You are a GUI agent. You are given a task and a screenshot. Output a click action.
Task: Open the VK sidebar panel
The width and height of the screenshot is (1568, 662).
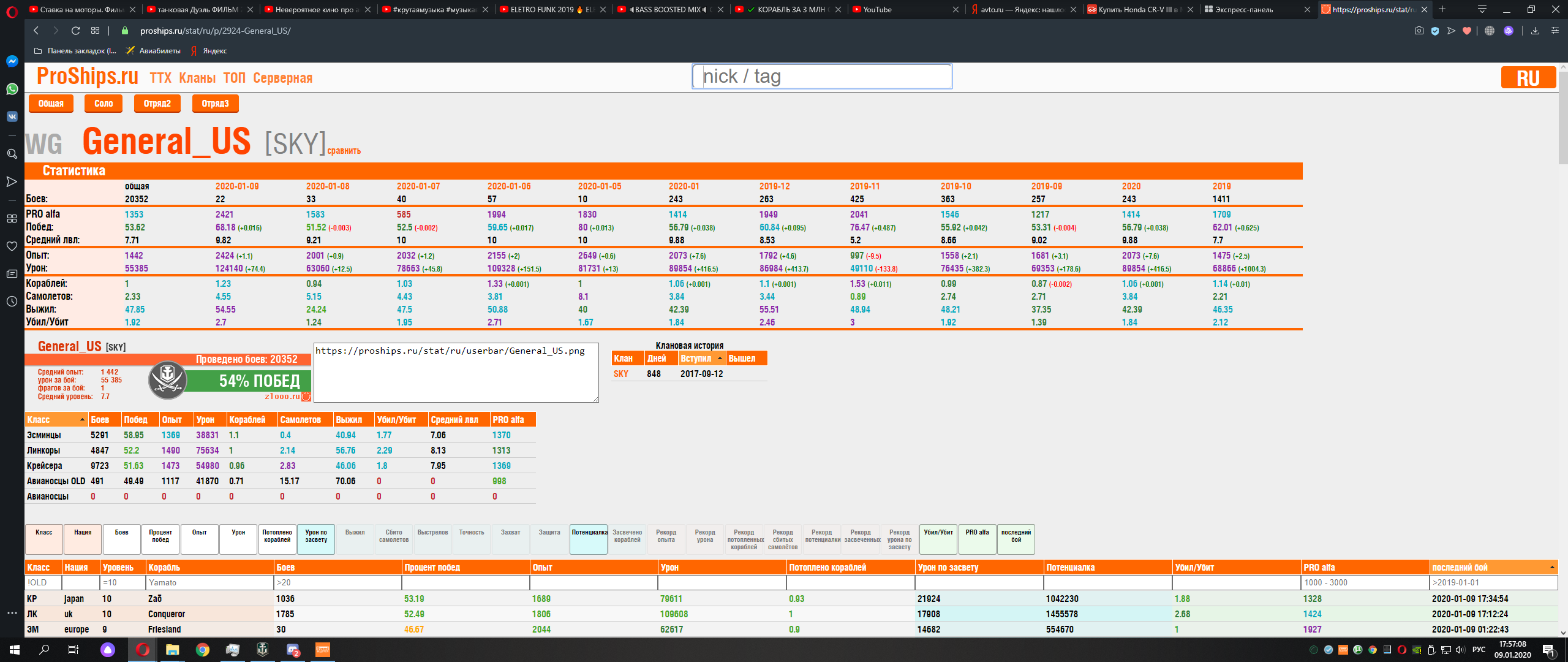pos(12,116)
